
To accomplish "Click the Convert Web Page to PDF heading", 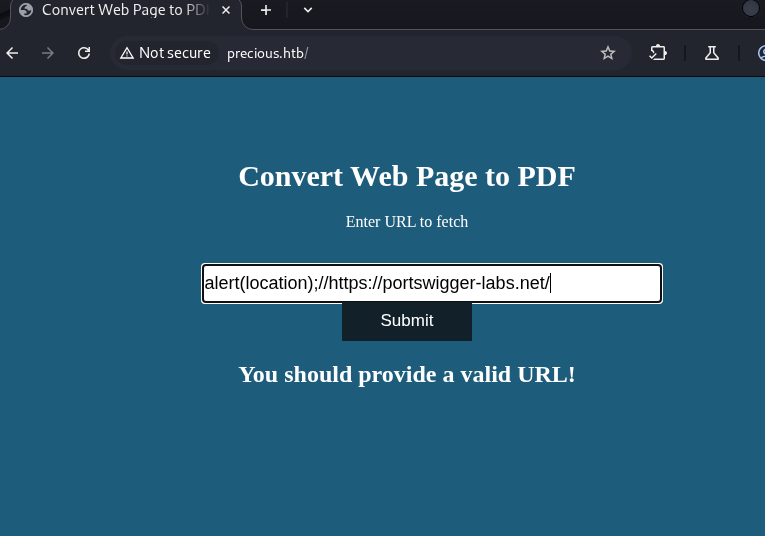I will coord(406,176).
